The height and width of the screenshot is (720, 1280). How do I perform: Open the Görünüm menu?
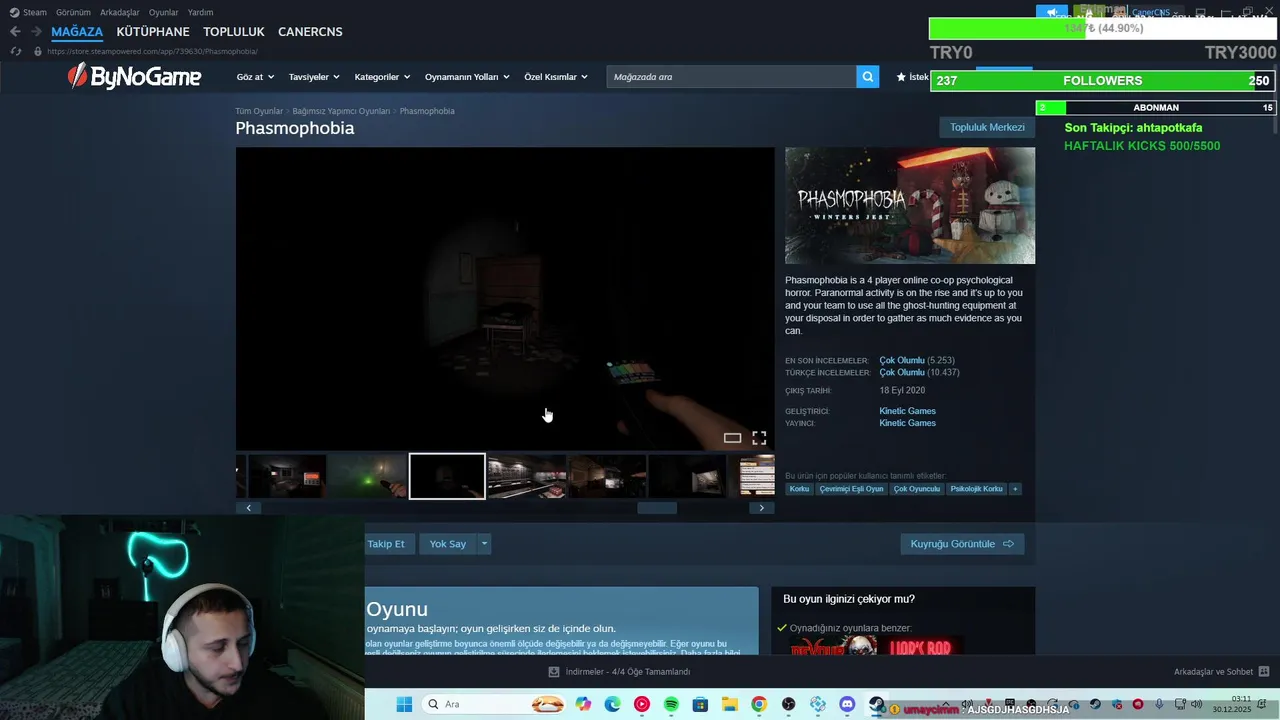(x=73, y=12)
